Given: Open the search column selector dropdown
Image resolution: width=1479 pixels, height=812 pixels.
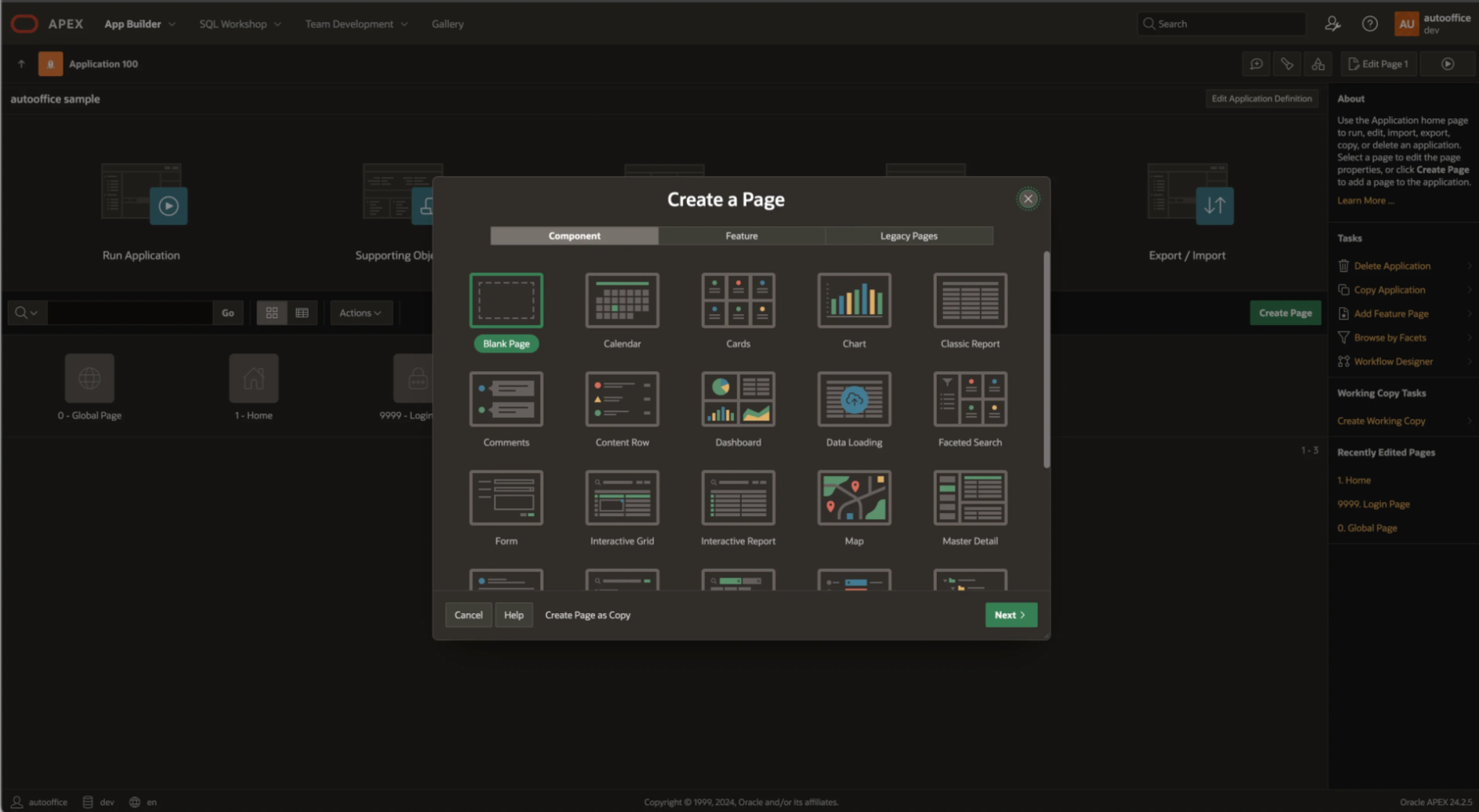Looking at the screenshot, I should point(27,312).
